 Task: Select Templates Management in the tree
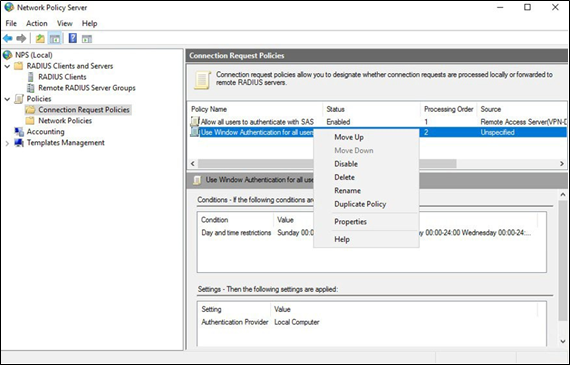point(65,143)
